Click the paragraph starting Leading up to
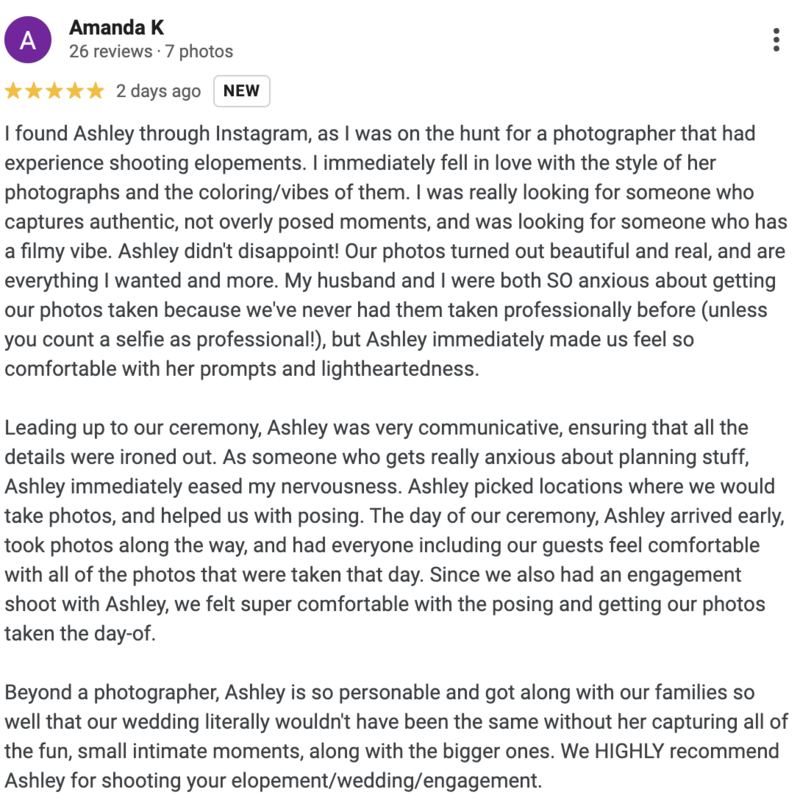800x803 pixels. (x=394, y=531)
